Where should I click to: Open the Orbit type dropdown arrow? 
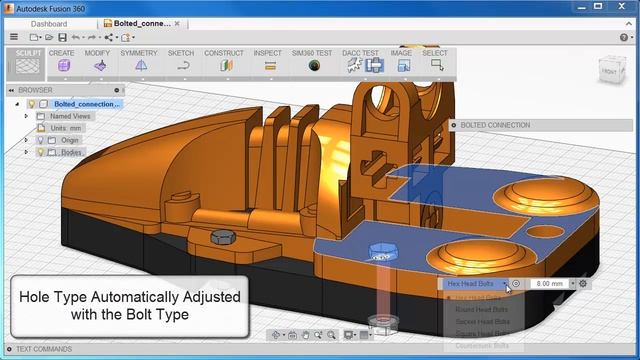(284, 335)
